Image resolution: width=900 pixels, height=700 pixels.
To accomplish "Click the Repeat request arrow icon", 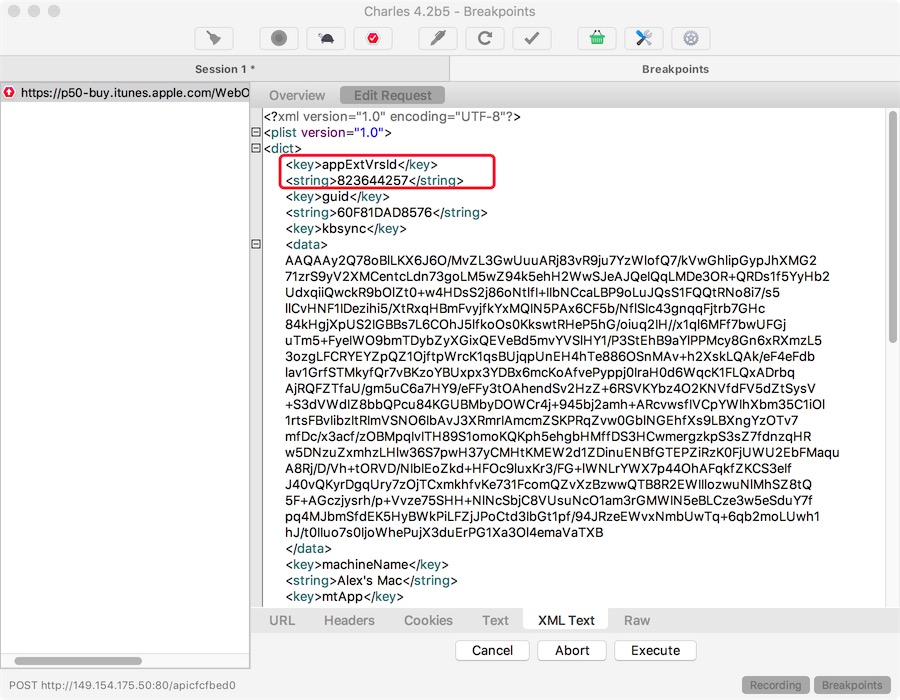I will pos(485,38).
